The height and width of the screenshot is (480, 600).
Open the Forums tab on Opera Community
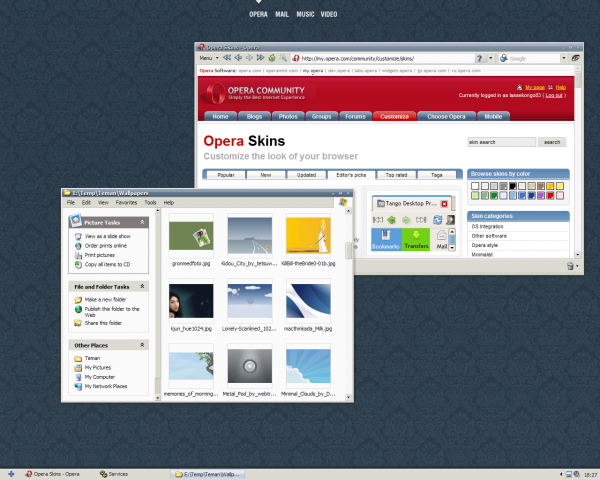point(355,116)
